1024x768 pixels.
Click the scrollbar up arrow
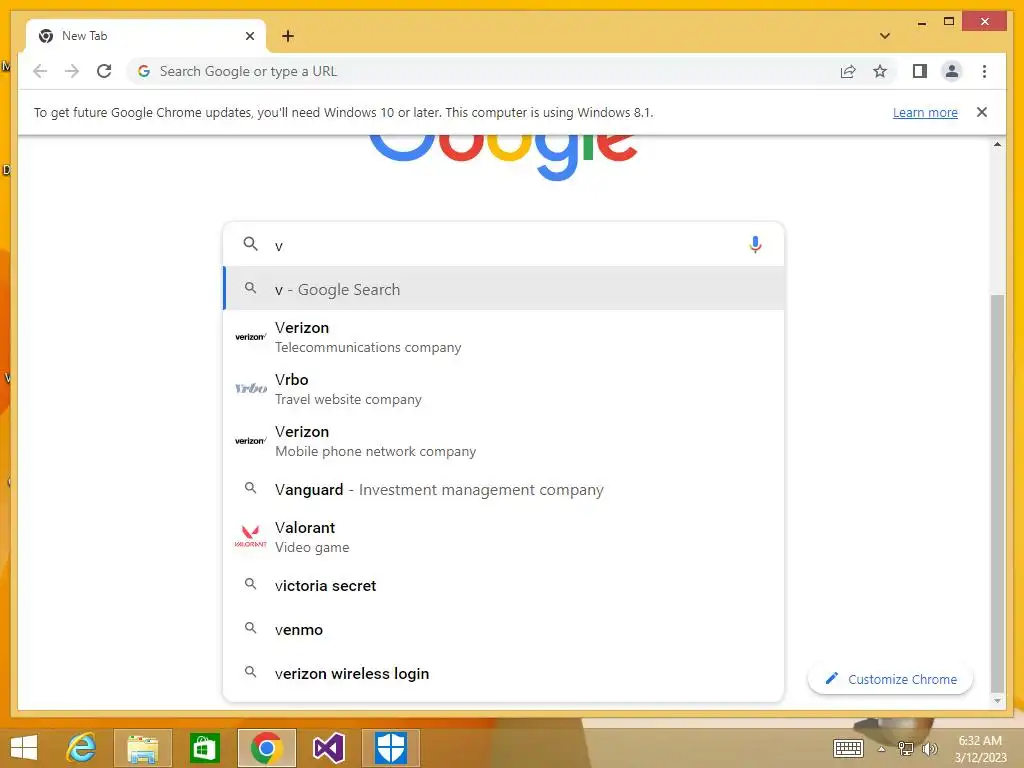[x=997, y=144]
